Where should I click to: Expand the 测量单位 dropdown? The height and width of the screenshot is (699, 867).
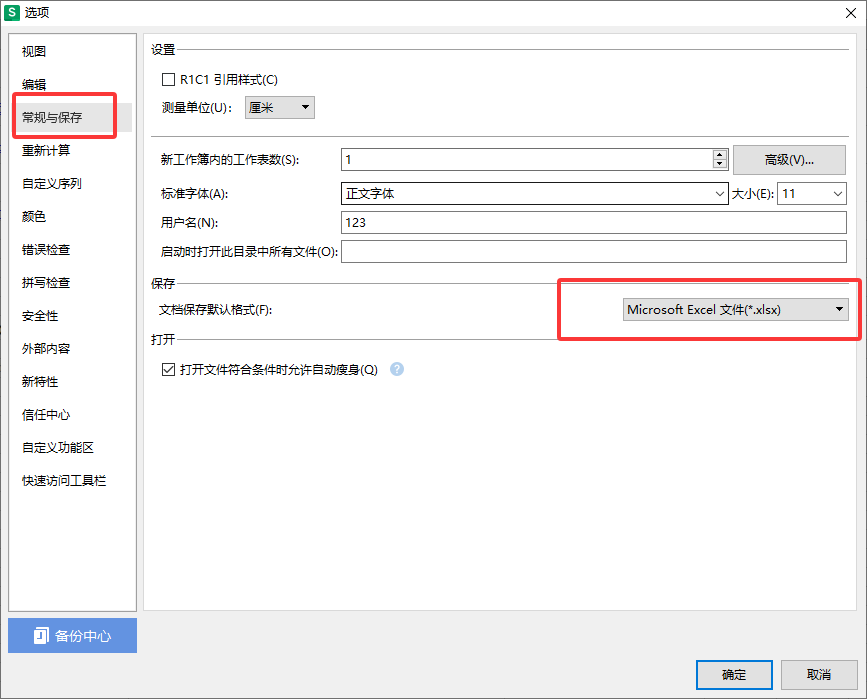280,108
